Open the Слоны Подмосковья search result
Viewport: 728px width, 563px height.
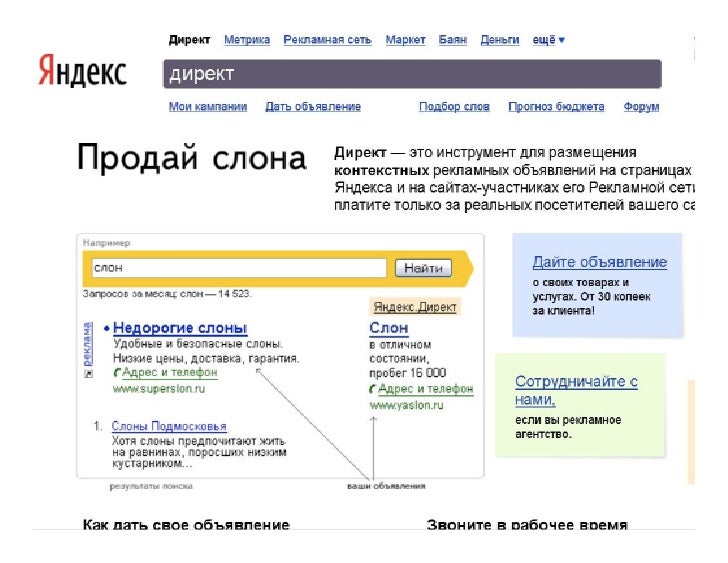pos(169,426)
